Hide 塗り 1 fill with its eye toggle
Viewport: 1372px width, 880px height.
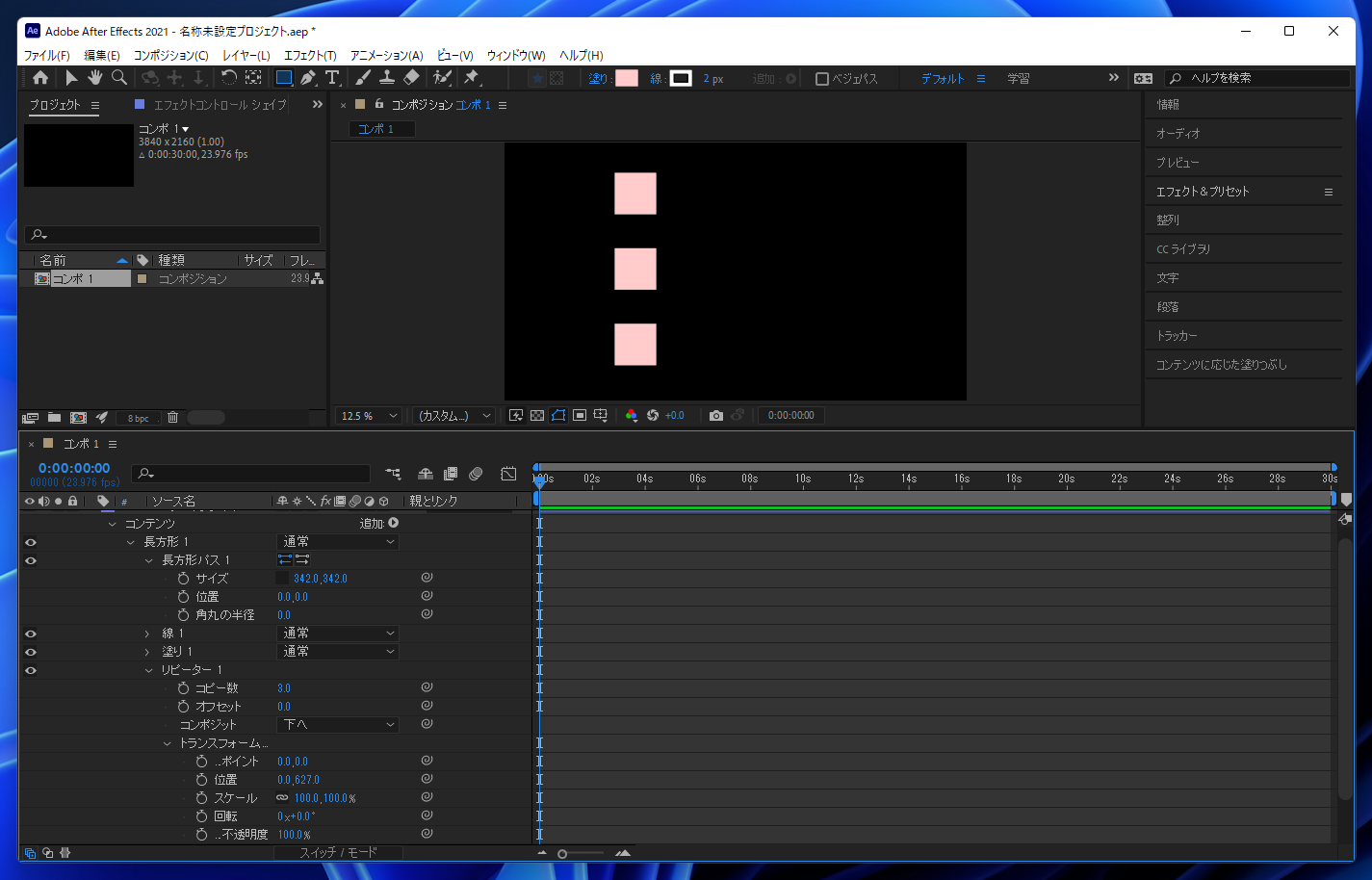(x=31, y=652)
